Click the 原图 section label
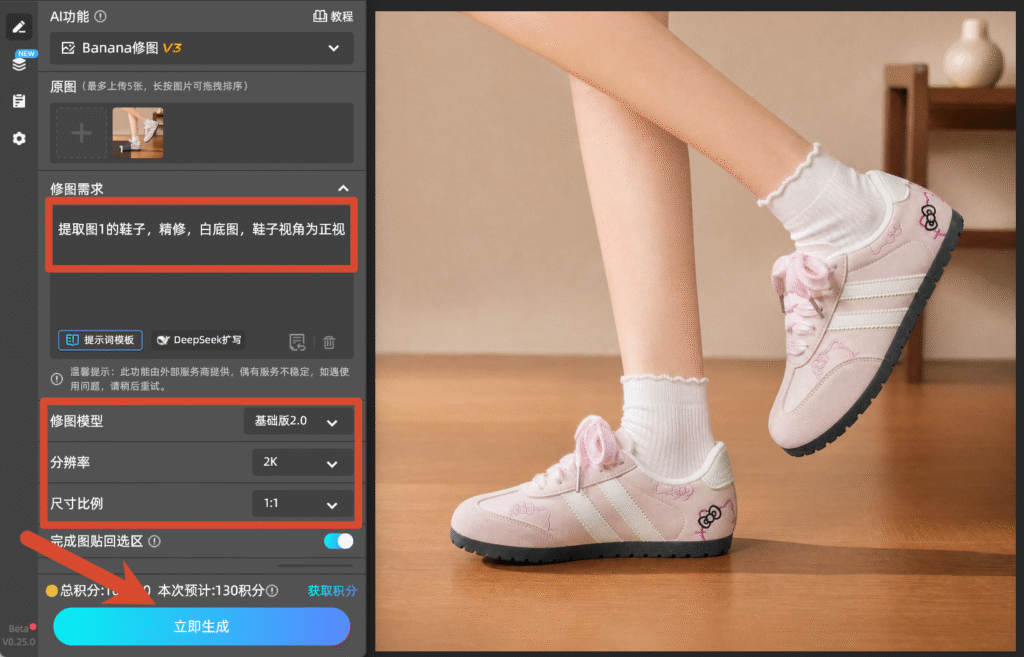Image resolution: width=1024 pixels, height=657 pixels. click(x=63, y=86)
